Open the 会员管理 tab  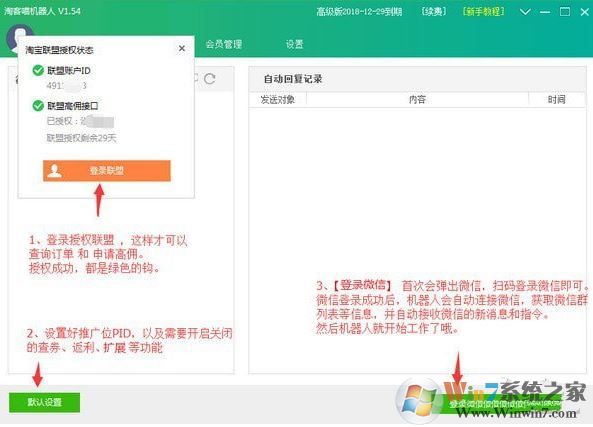coord(224,44)
